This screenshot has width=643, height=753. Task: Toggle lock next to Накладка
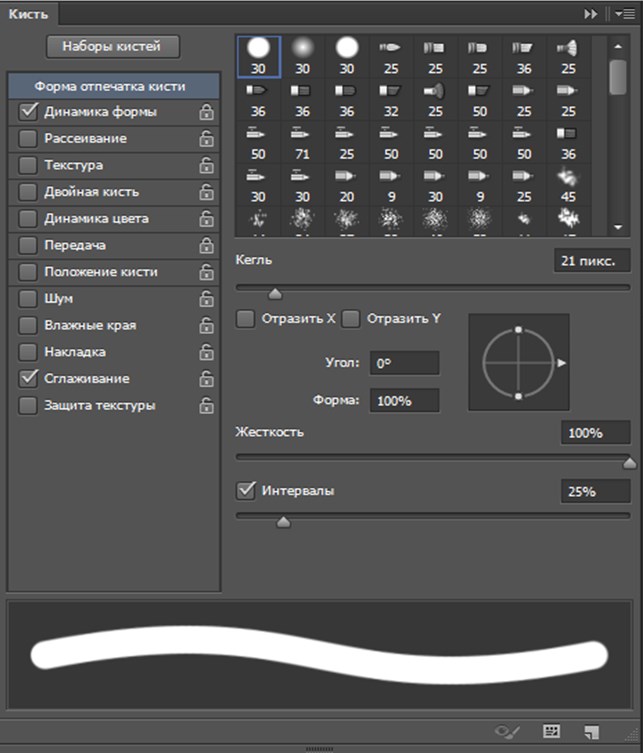206,352
